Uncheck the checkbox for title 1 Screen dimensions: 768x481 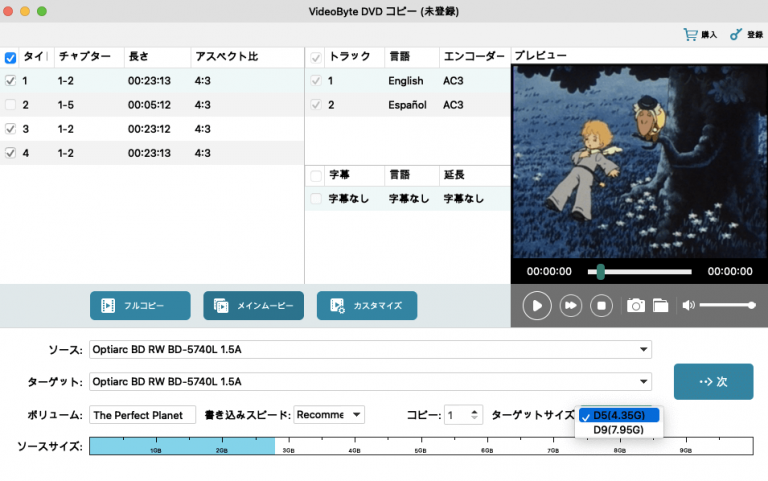coord(10,80)
